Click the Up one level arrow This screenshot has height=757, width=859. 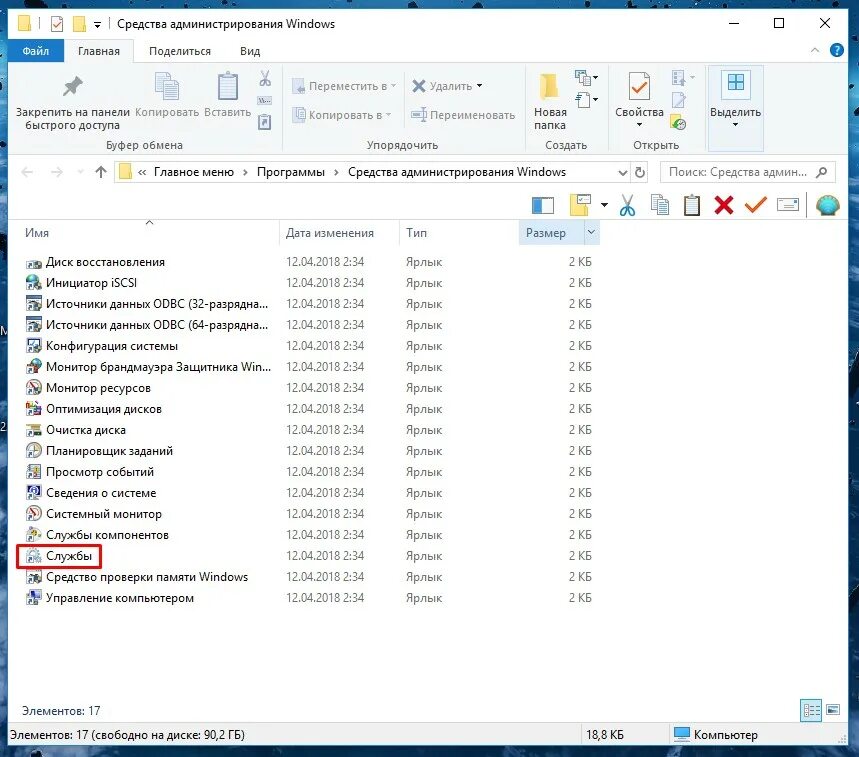101,173
